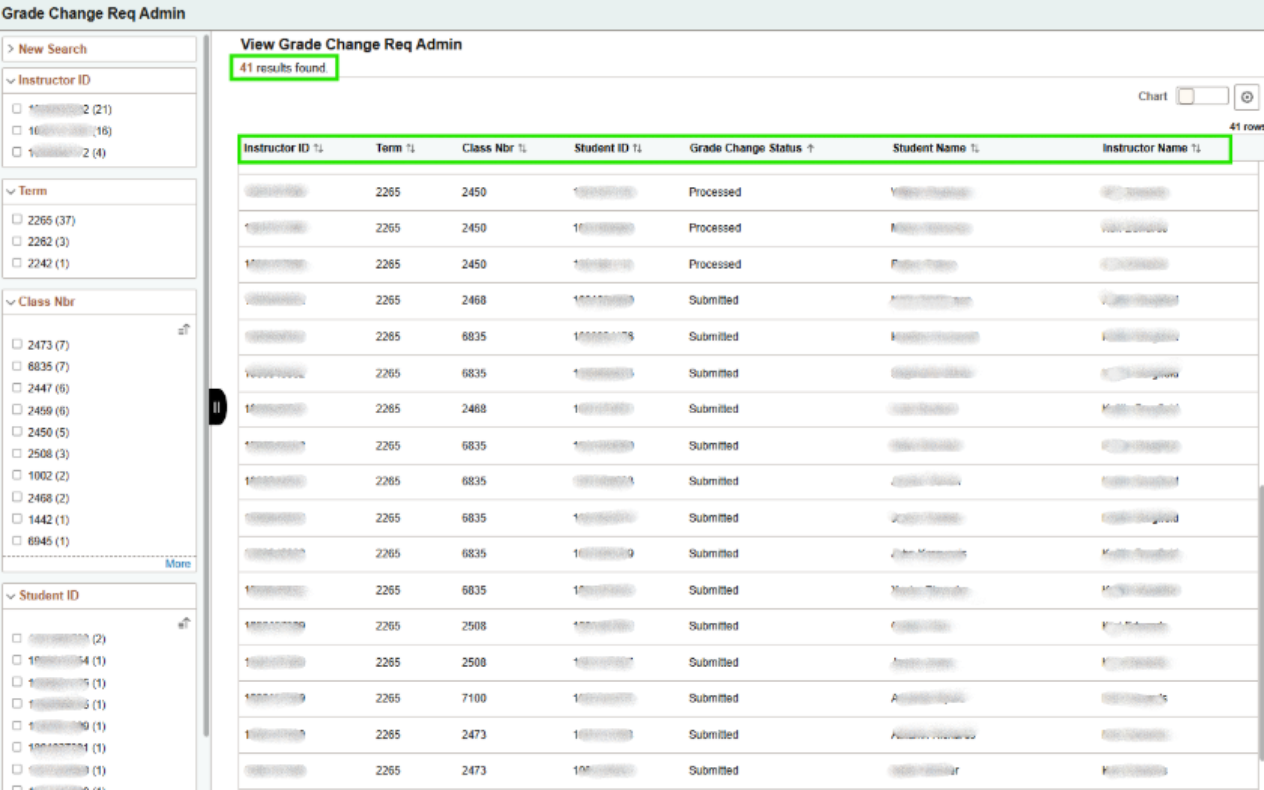Sort results by Student Name column
Screen dimensions: 1264x790
pos(936,149)
